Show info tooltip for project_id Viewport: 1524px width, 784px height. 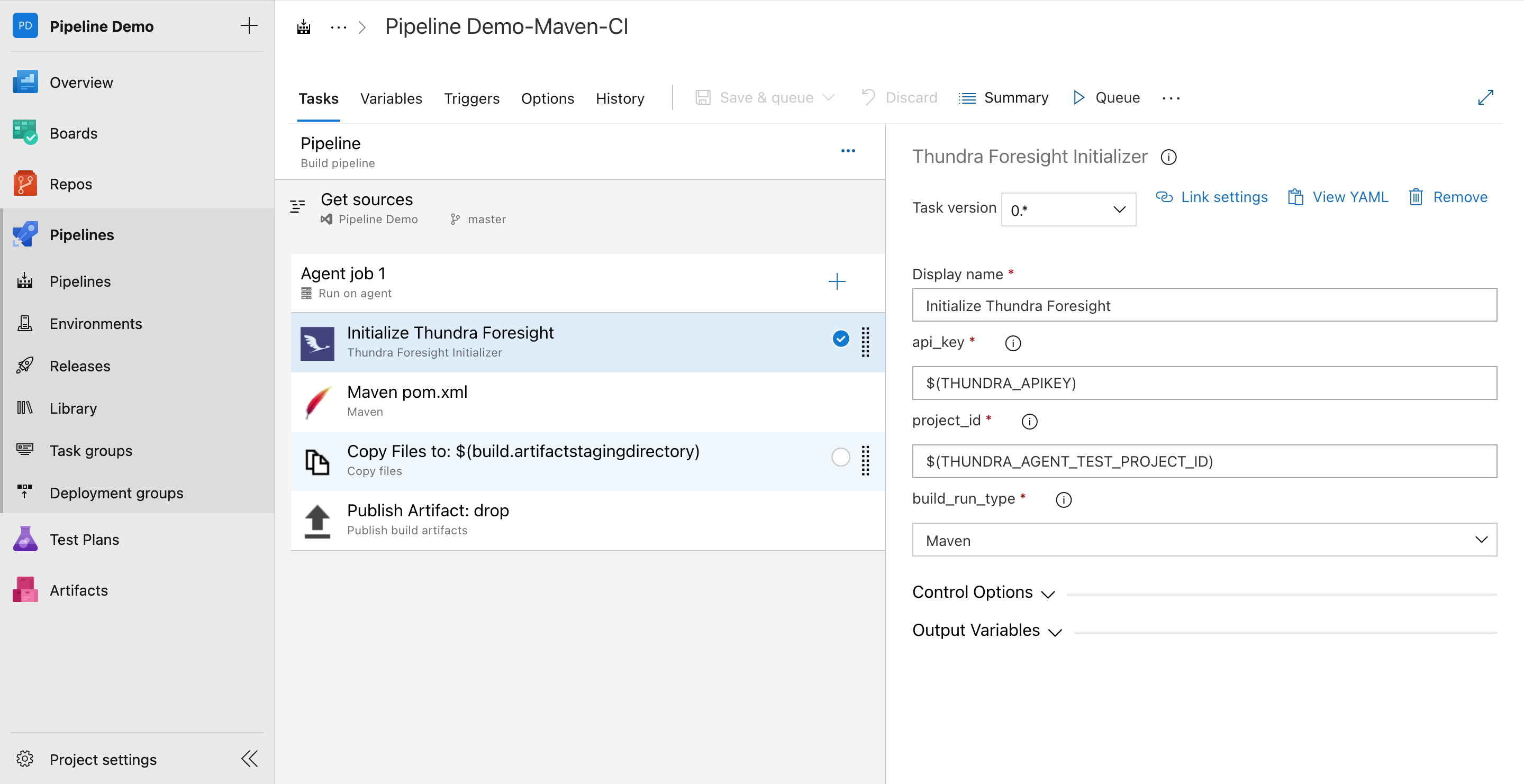1029,422
